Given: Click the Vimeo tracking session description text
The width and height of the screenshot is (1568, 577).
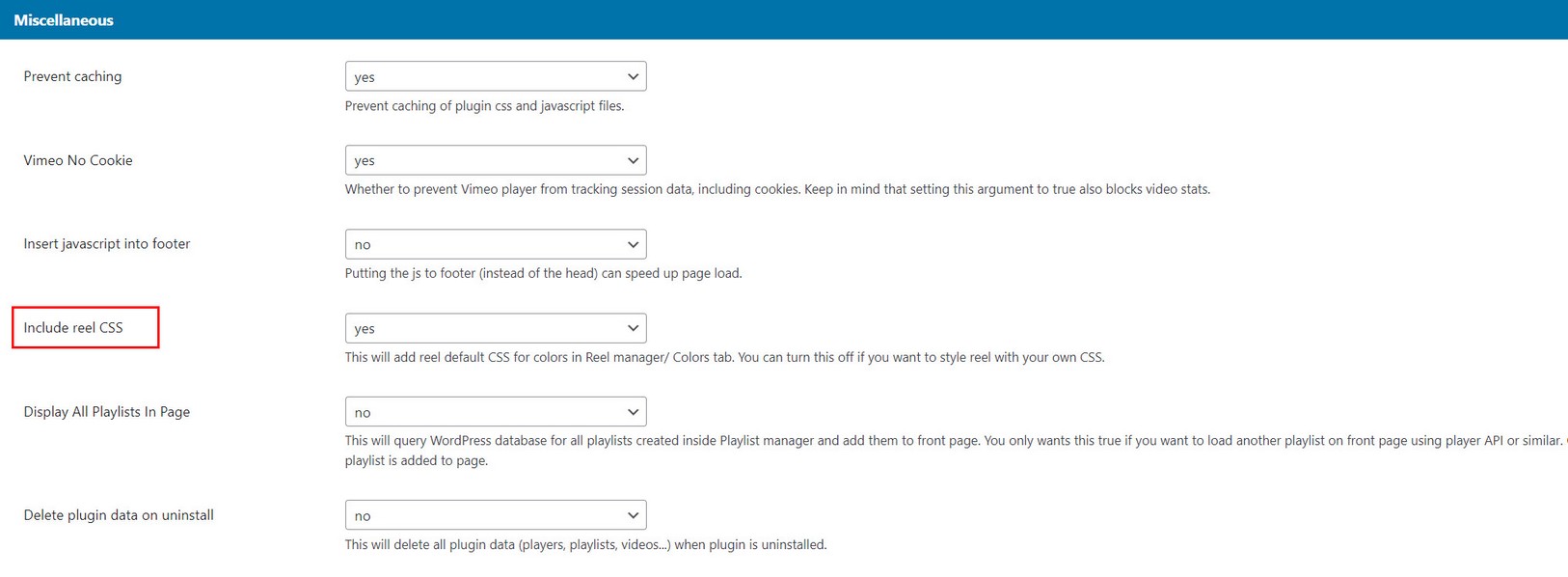Looking at the screenshot, I should 777,189.
